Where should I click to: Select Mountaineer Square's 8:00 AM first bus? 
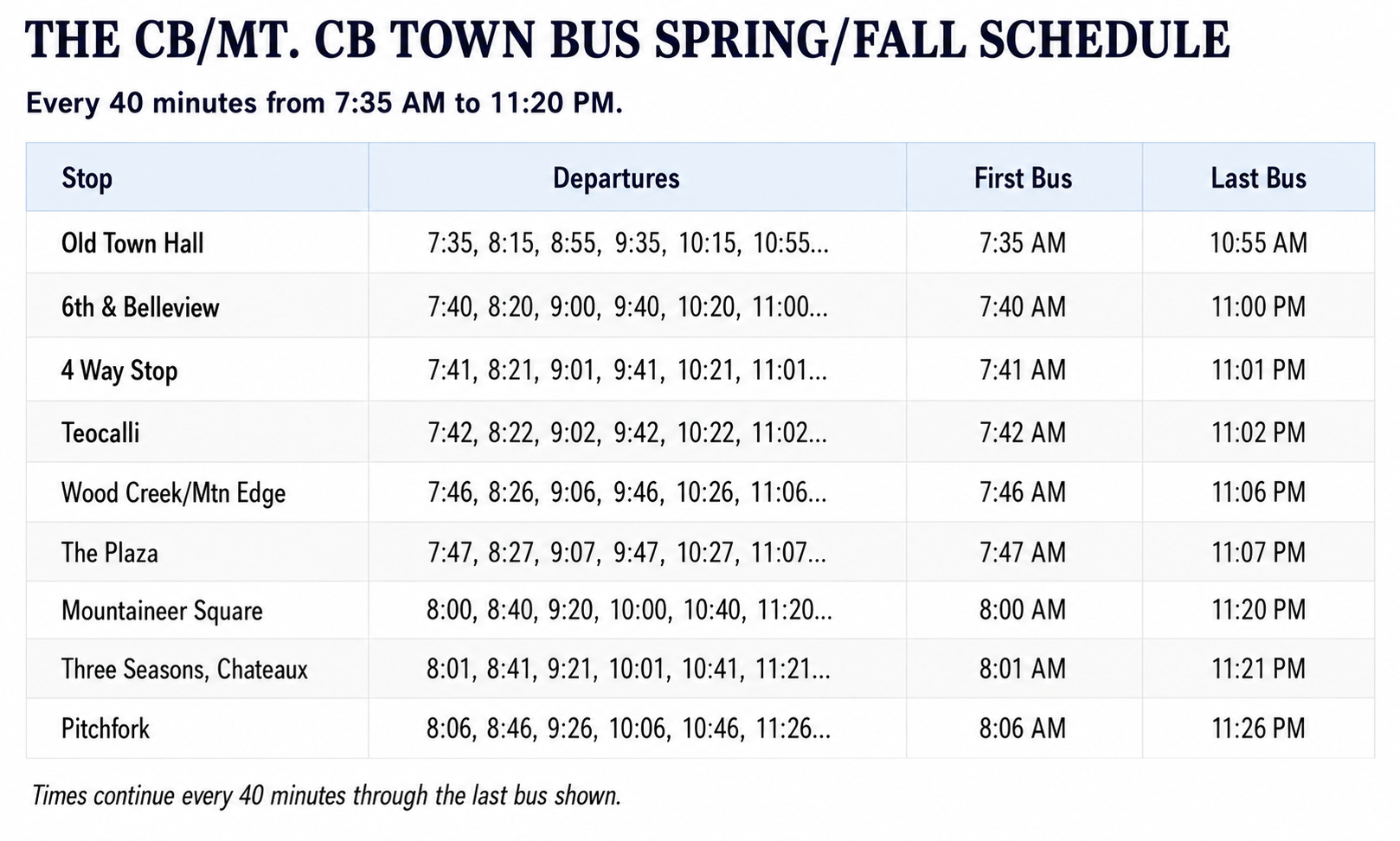1023,610
